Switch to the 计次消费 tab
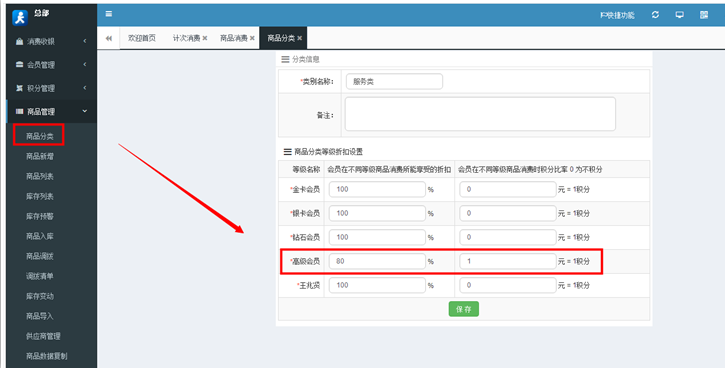Screen dimensions: 725x368 [186, 38]
